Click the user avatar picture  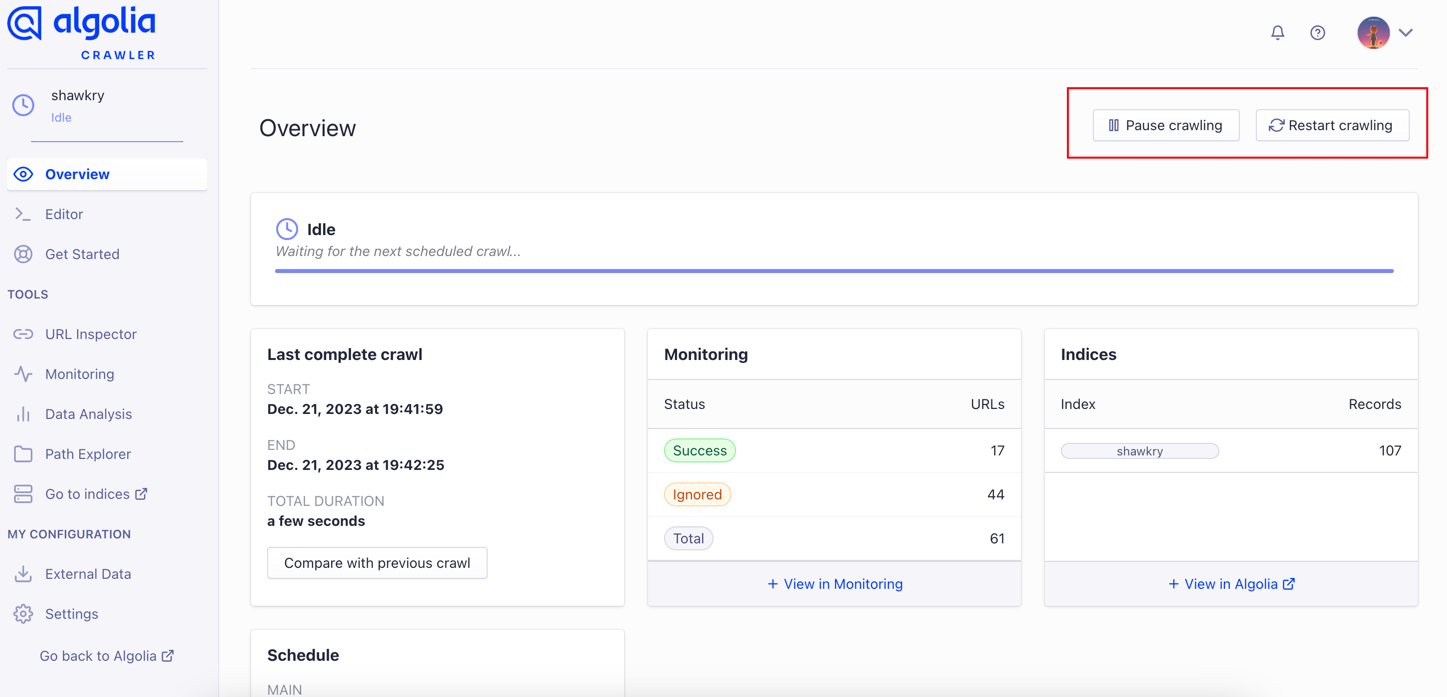(x=1373, y=33)
